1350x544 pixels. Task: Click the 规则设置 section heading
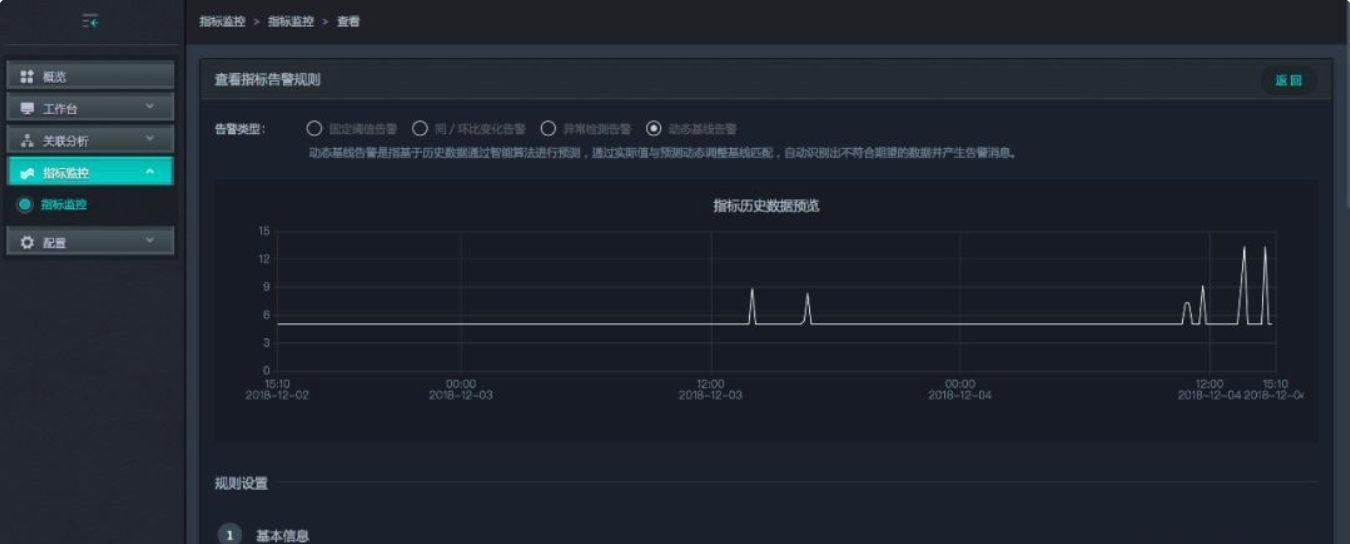[241, 484]
